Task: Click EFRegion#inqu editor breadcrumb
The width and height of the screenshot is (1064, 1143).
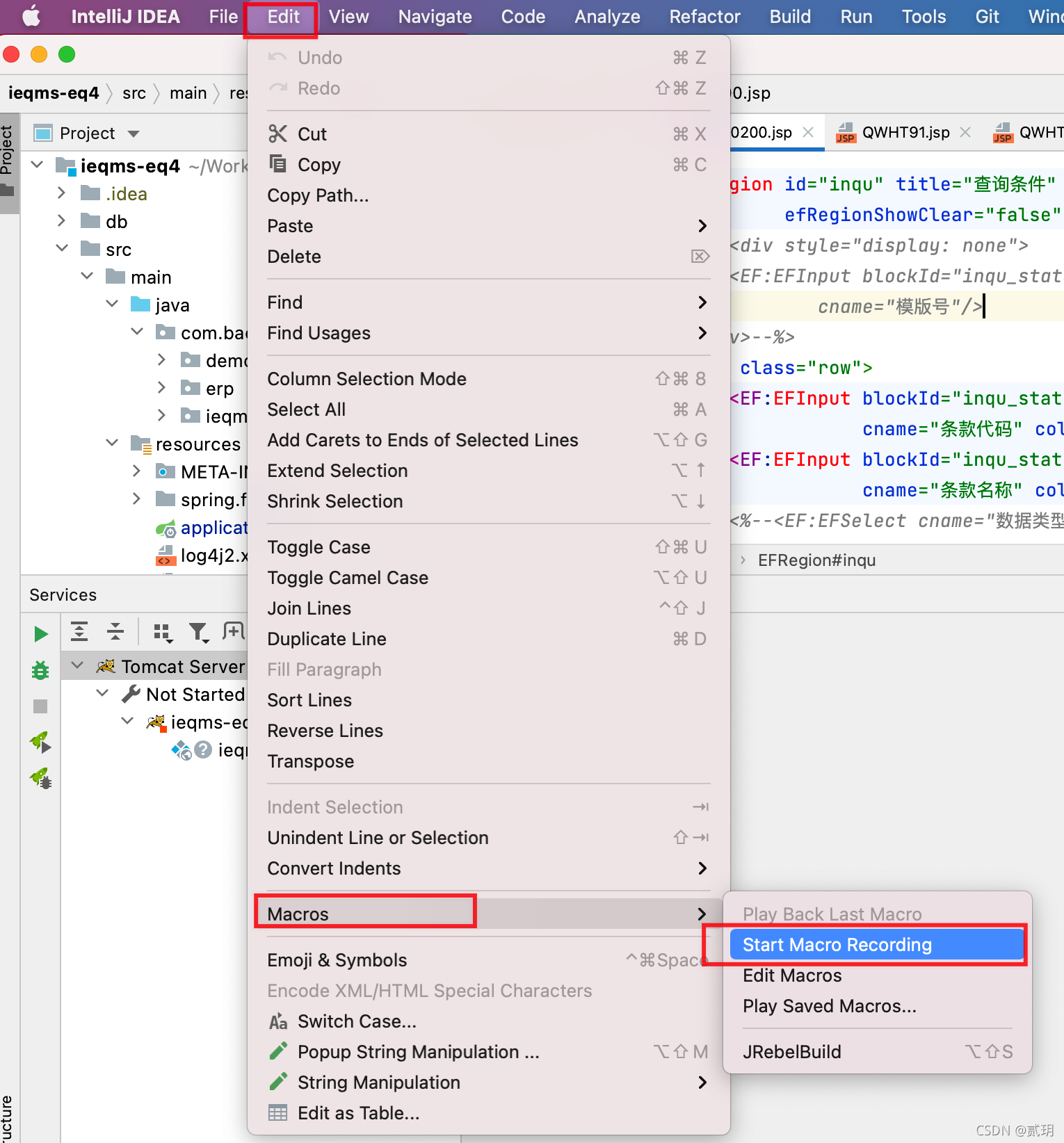Action: 816,560
